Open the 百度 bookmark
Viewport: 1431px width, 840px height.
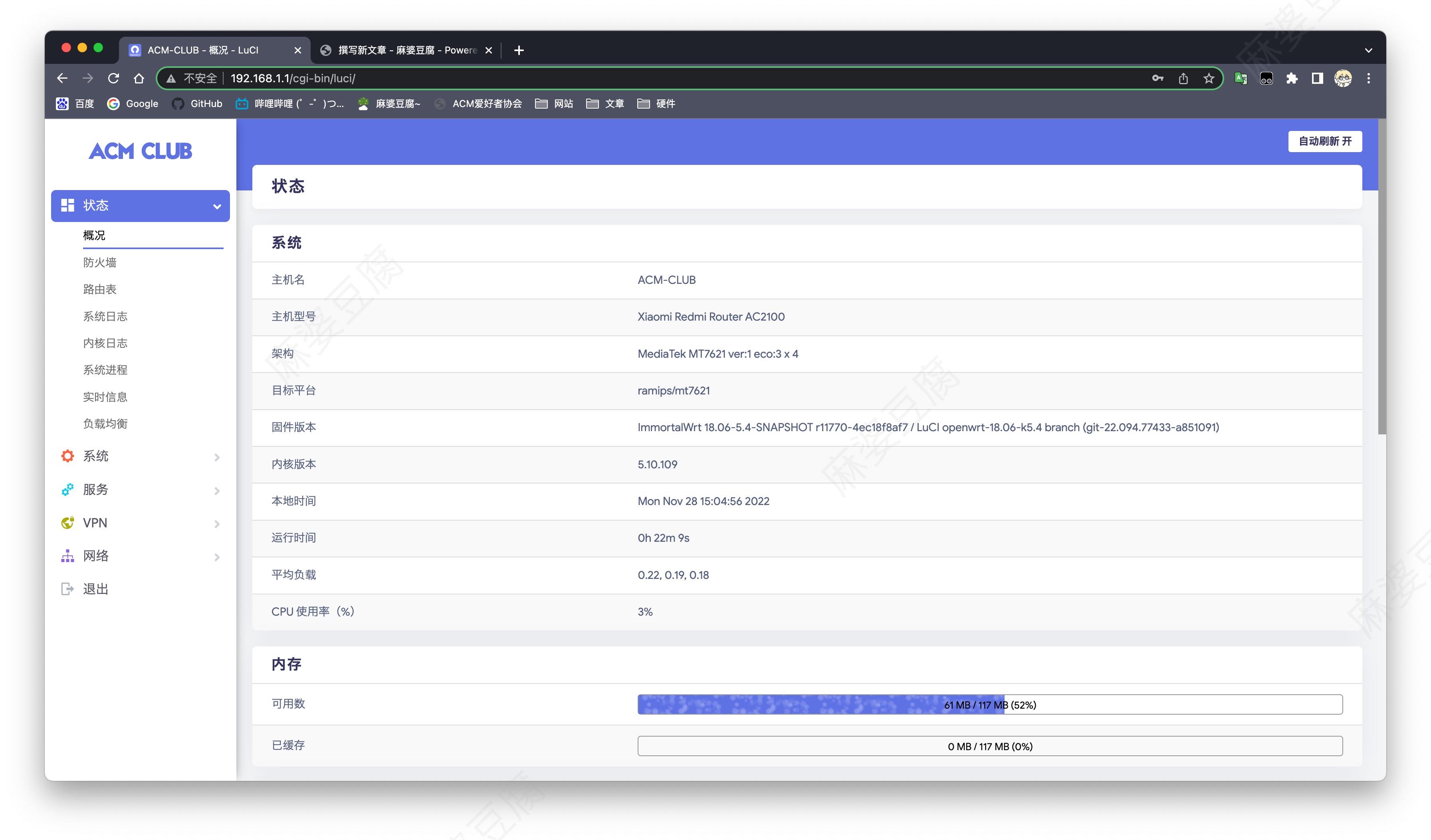(x=75, y=103)
